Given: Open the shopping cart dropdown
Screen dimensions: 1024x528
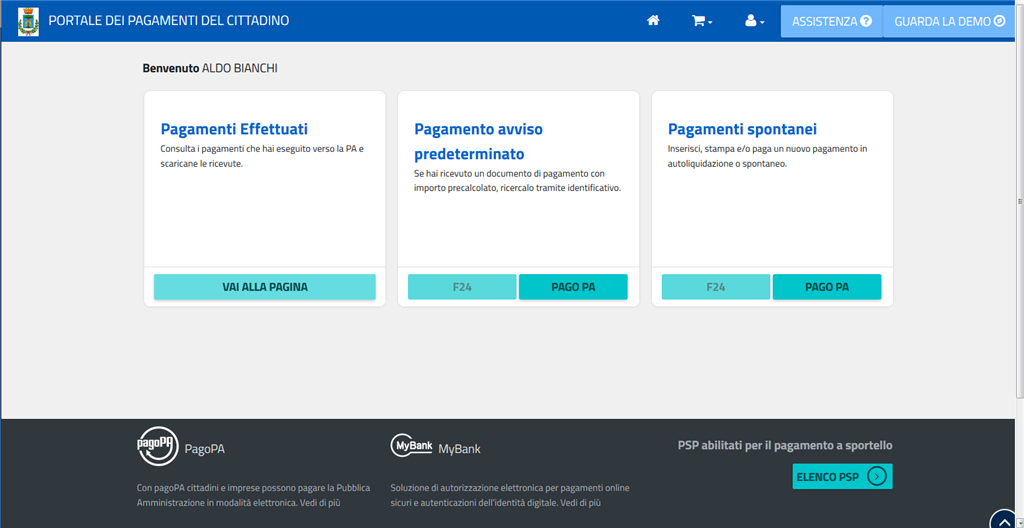Looking at the screenshot, I should click(x=702, y=21).
